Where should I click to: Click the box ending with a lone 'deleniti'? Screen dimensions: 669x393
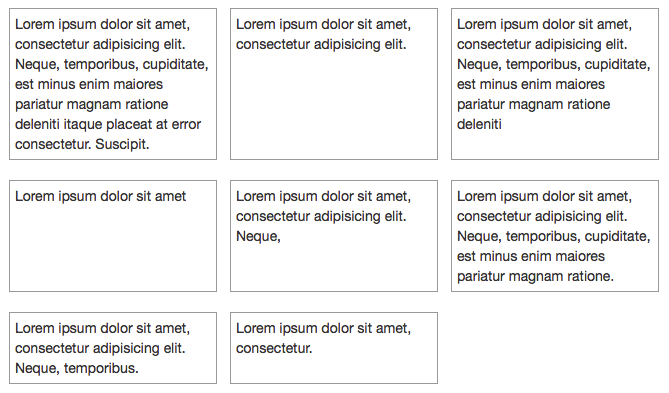[x=555, y=84]
